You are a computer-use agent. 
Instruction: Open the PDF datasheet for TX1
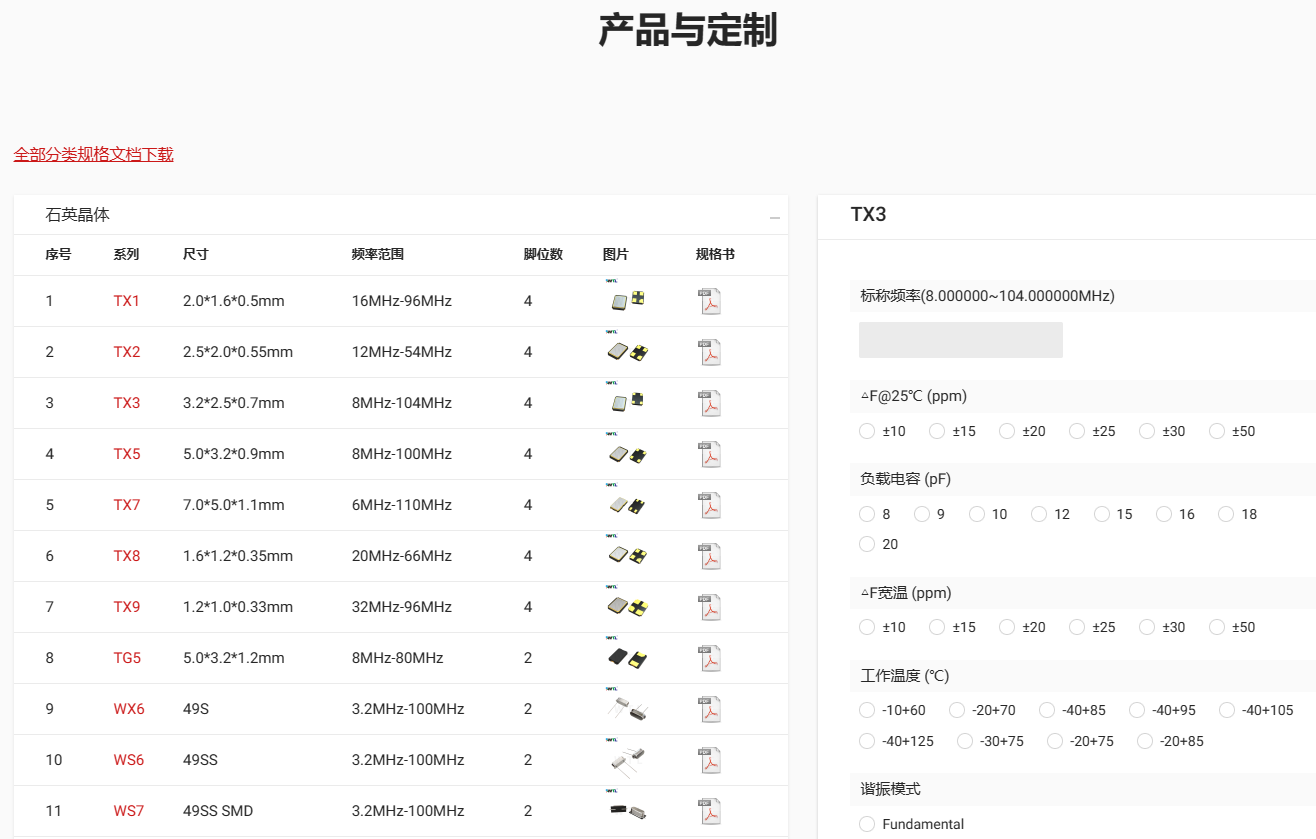[x=709, y=301]
